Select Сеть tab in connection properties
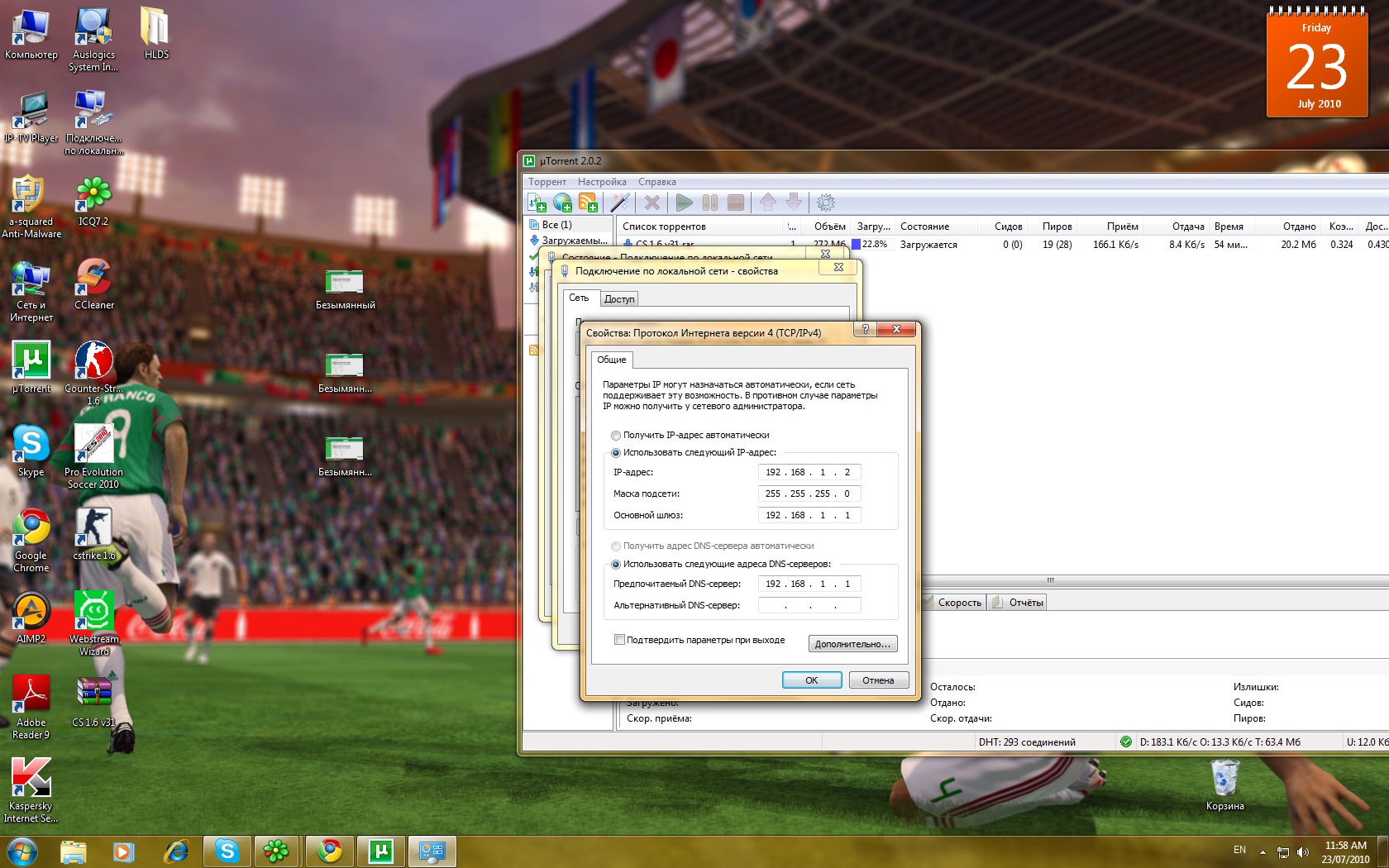The image size is (1389, 868). click(579, 298)
